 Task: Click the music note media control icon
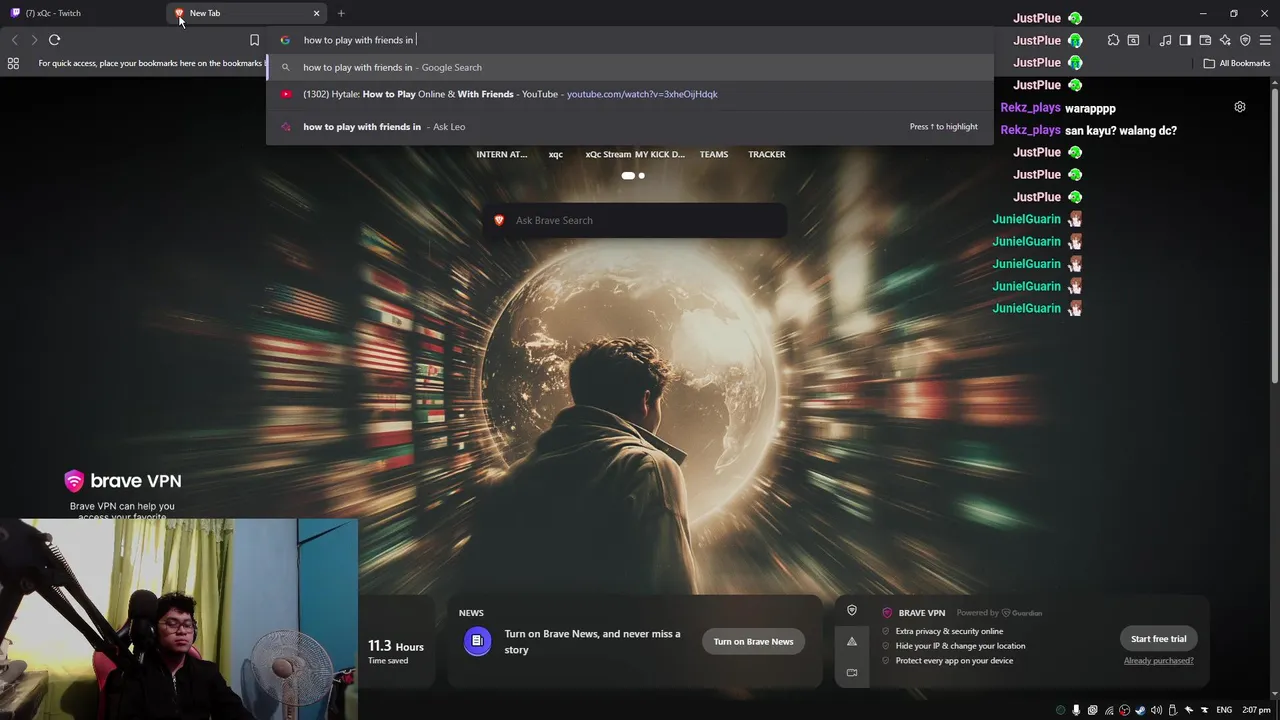pyautogui.click(x=1165, y=40)
